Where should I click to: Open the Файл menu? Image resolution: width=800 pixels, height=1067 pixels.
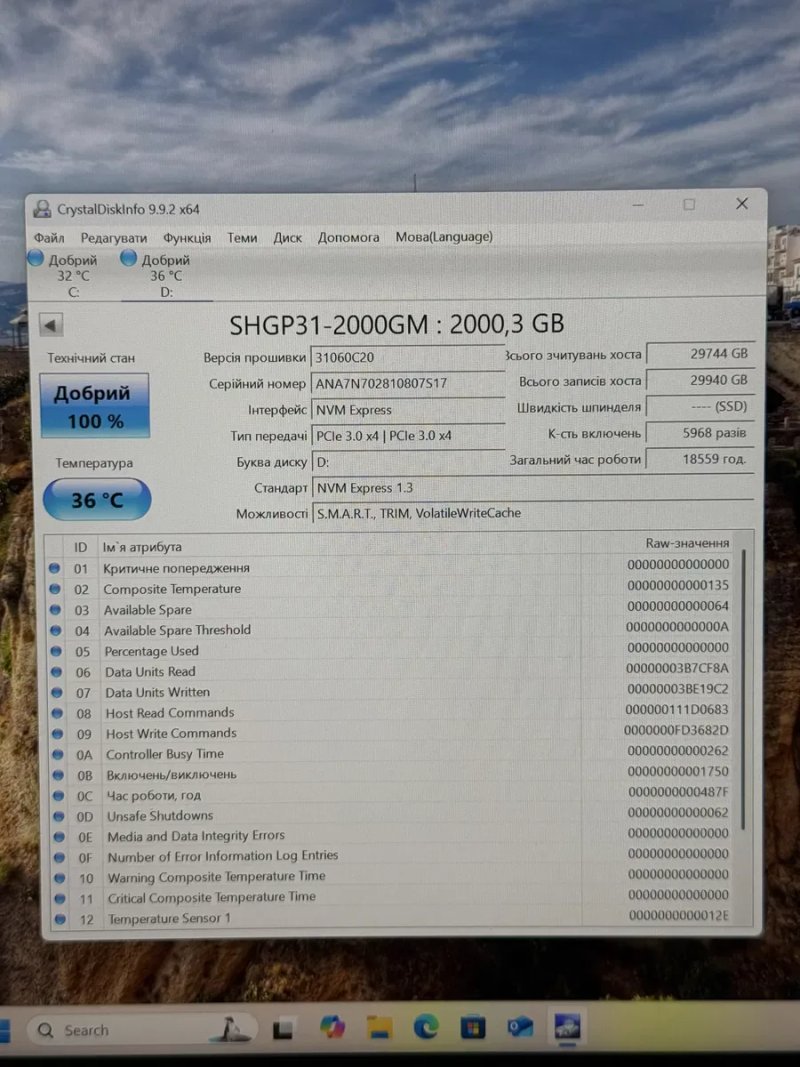(x=49, y=237)
